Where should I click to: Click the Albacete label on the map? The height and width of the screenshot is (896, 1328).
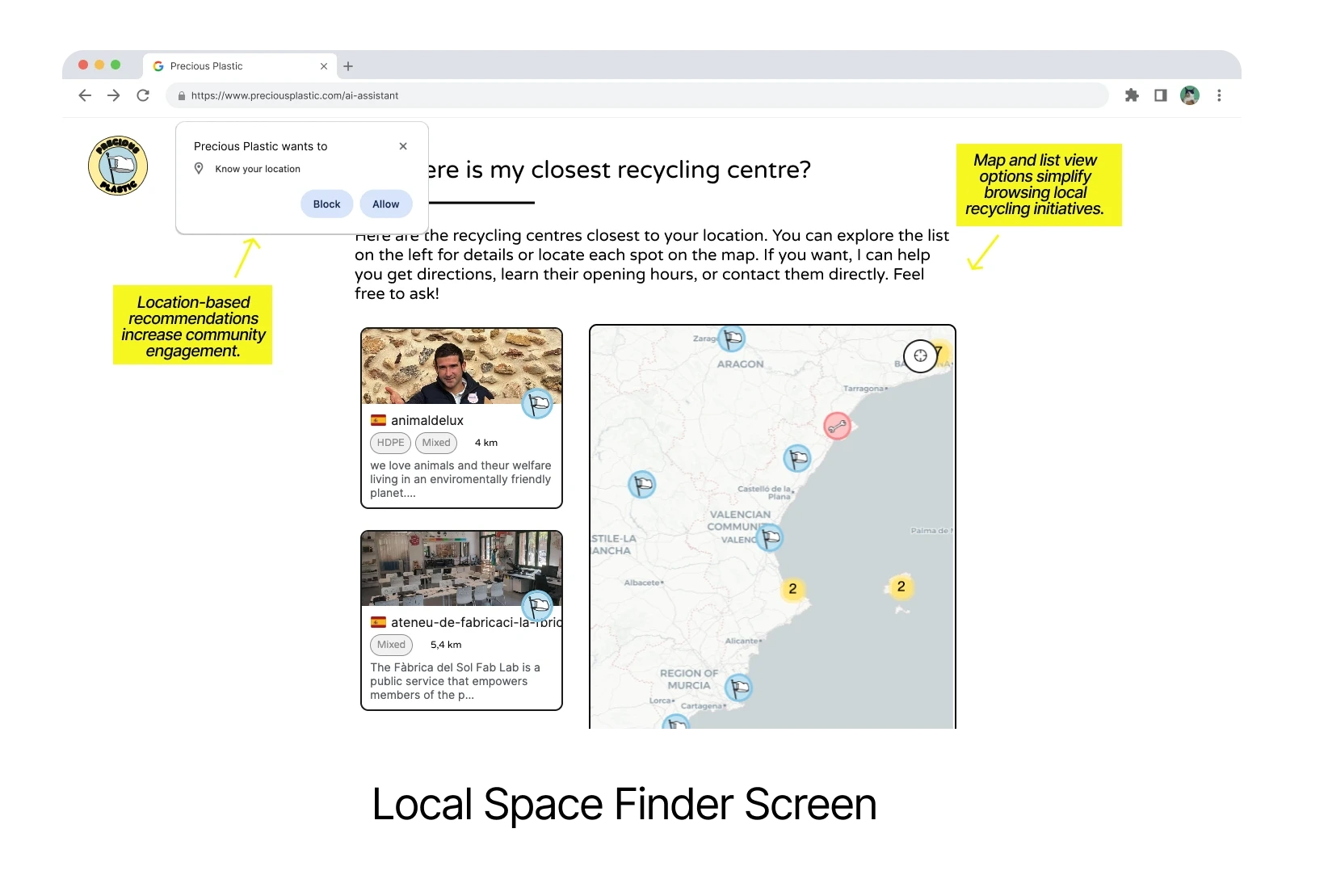(643, 583)
